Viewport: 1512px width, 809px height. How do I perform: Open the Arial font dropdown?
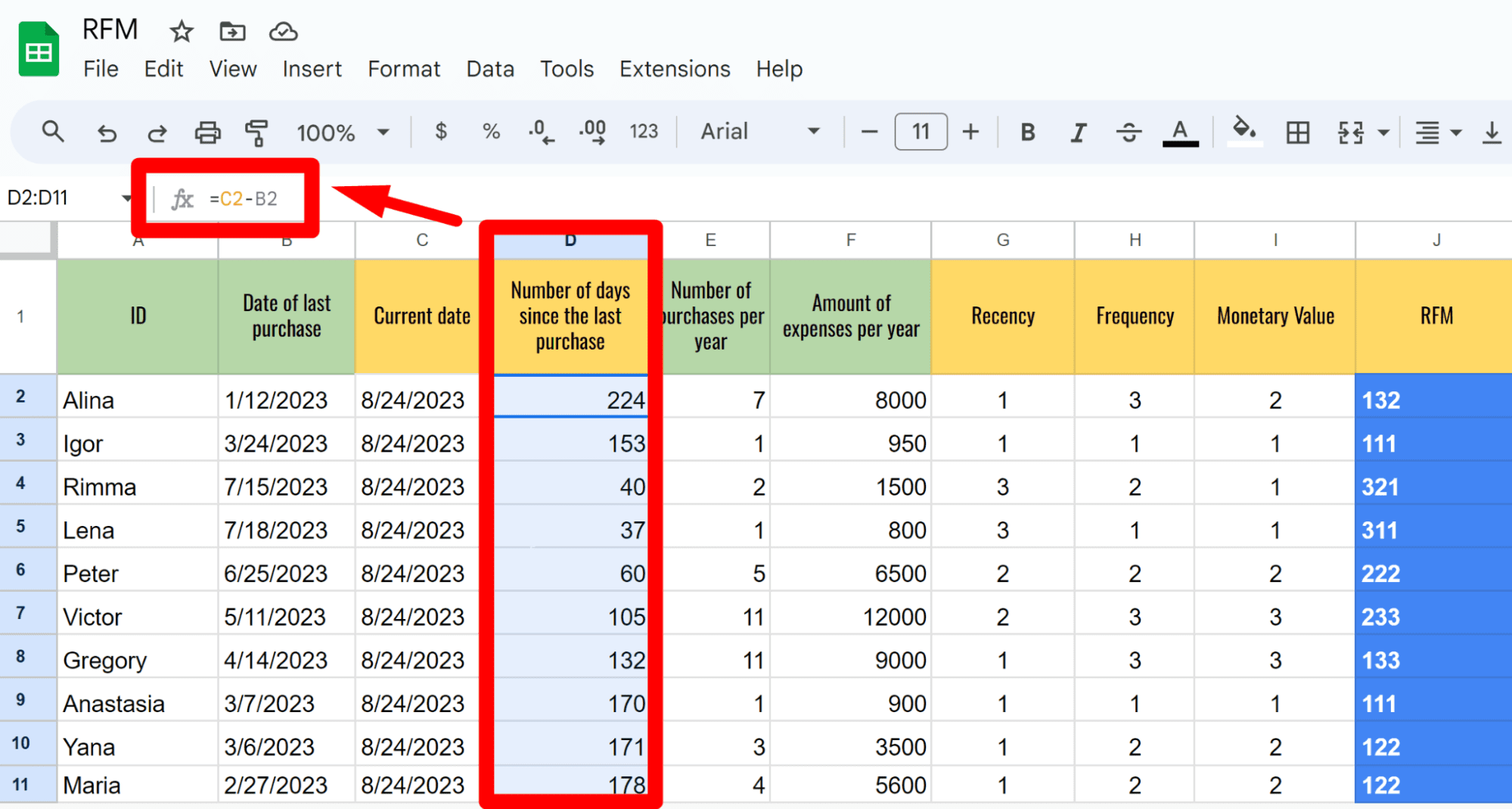pos(759,131)
